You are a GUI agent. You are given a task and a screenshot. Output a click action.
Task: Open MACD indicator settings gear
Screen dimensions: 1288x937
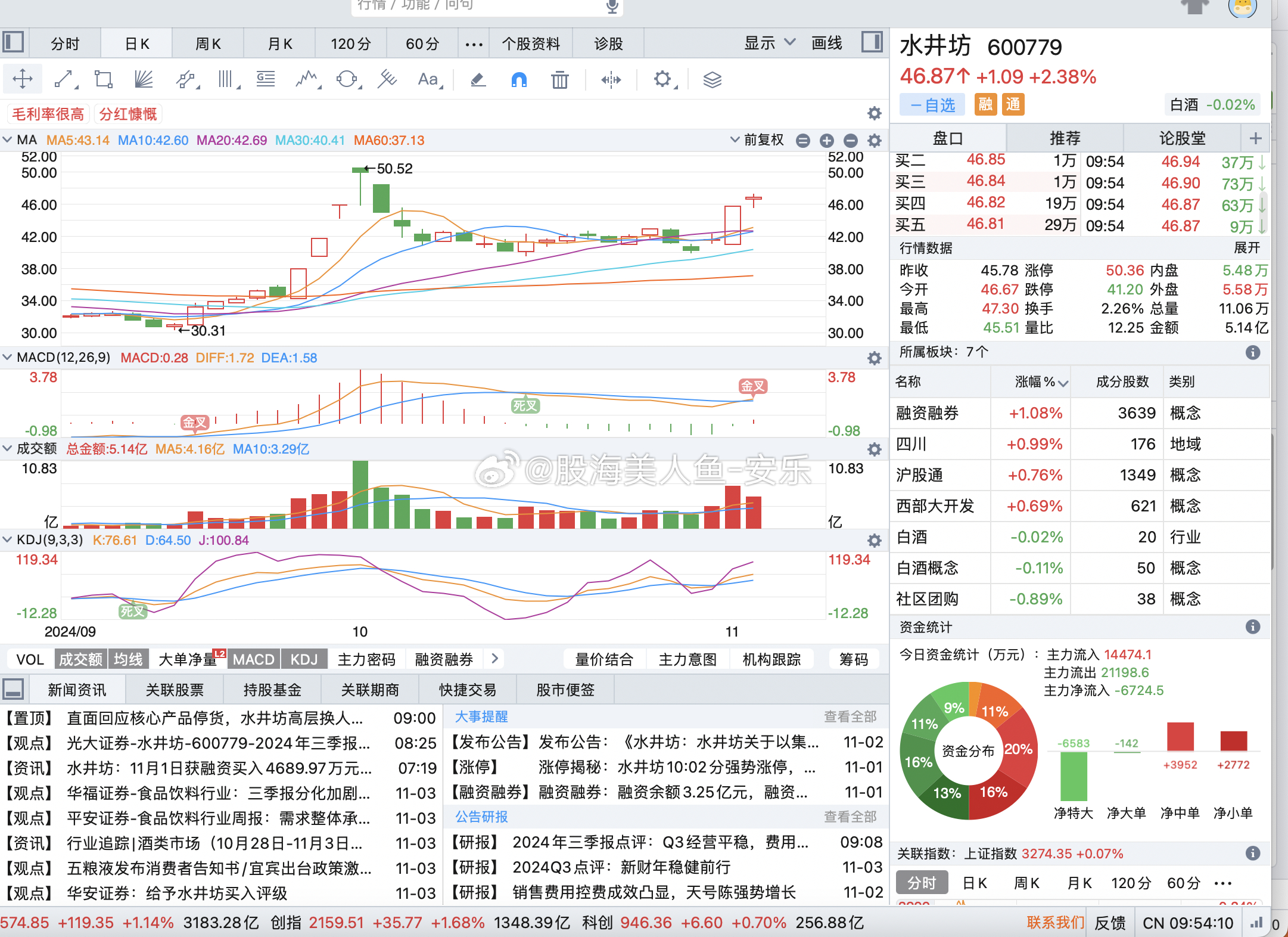pyautogui.click(x=874, y=358)
